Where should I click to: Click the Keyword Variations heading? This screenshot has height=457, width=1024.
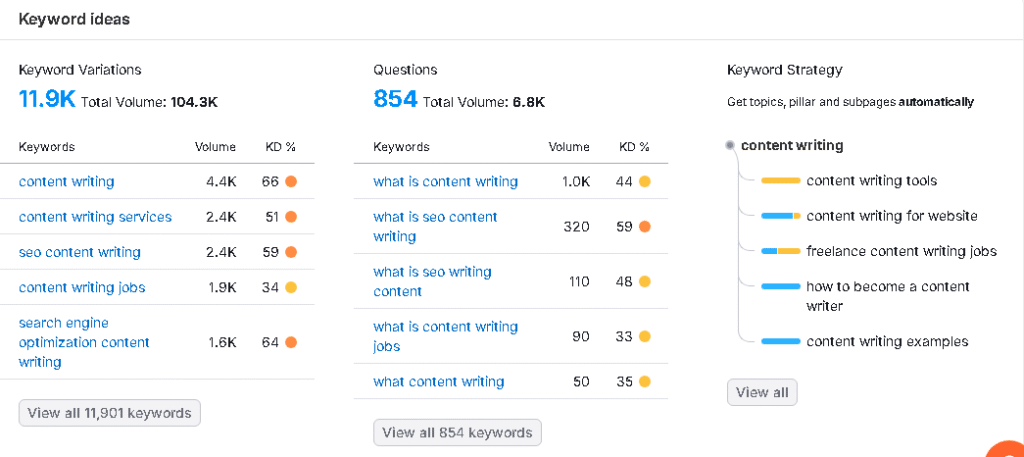point(80,70)
